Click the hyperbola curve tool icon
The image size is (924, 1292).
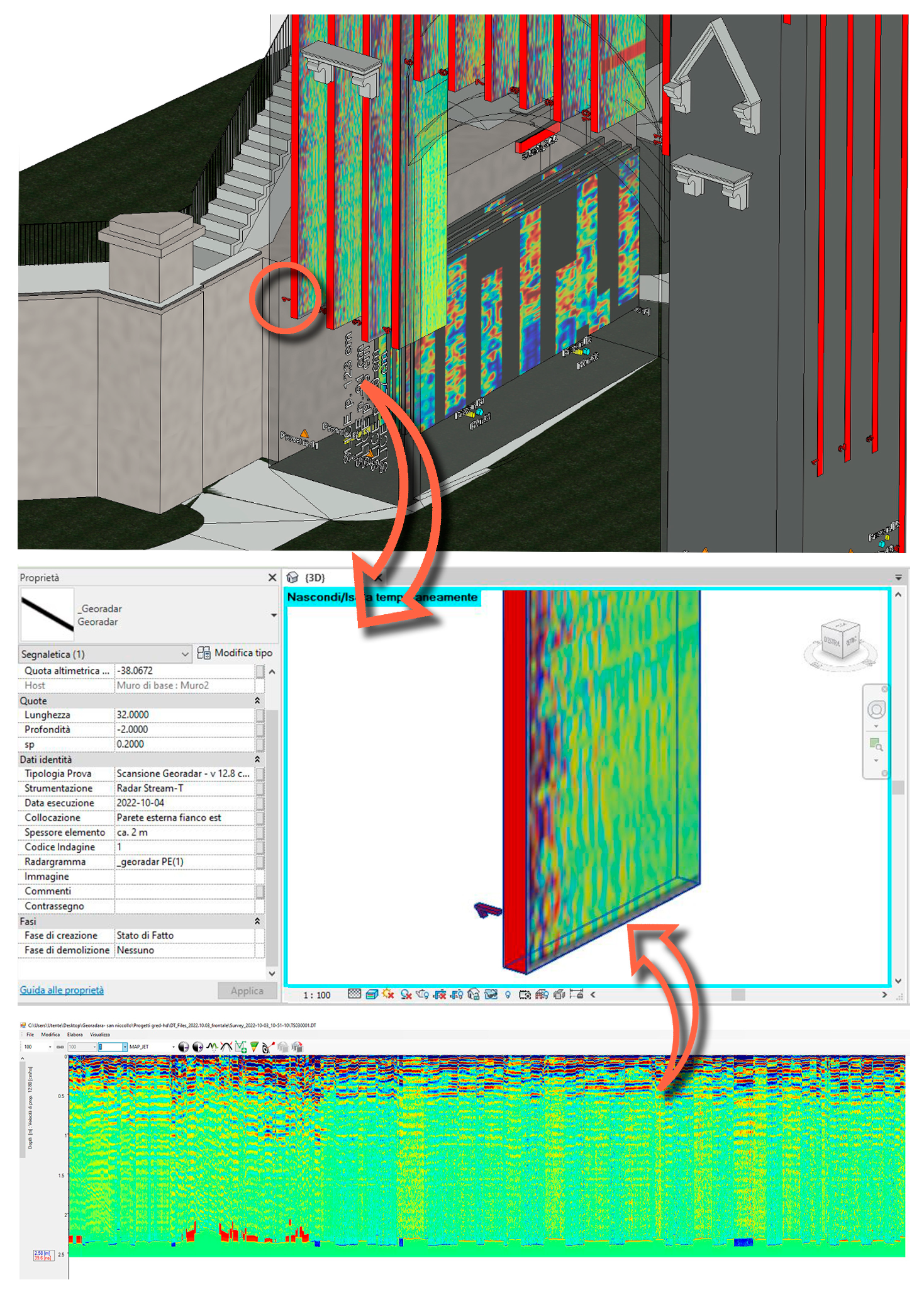click(226, 1047)
